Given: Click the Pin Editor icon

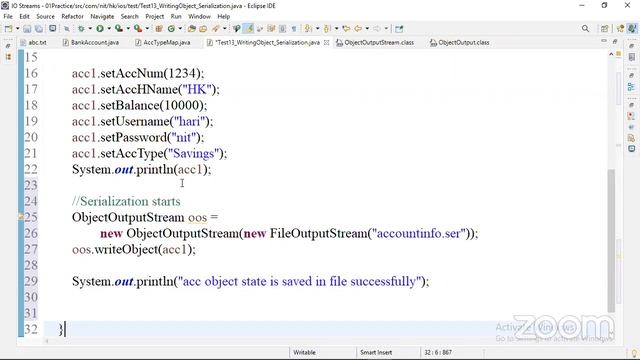Looking at the screenshot, I should coord(399,29).
